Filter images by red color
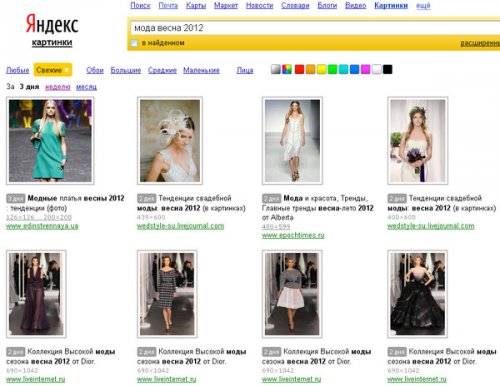The image size is (500, 386). (x=299, y=69)
